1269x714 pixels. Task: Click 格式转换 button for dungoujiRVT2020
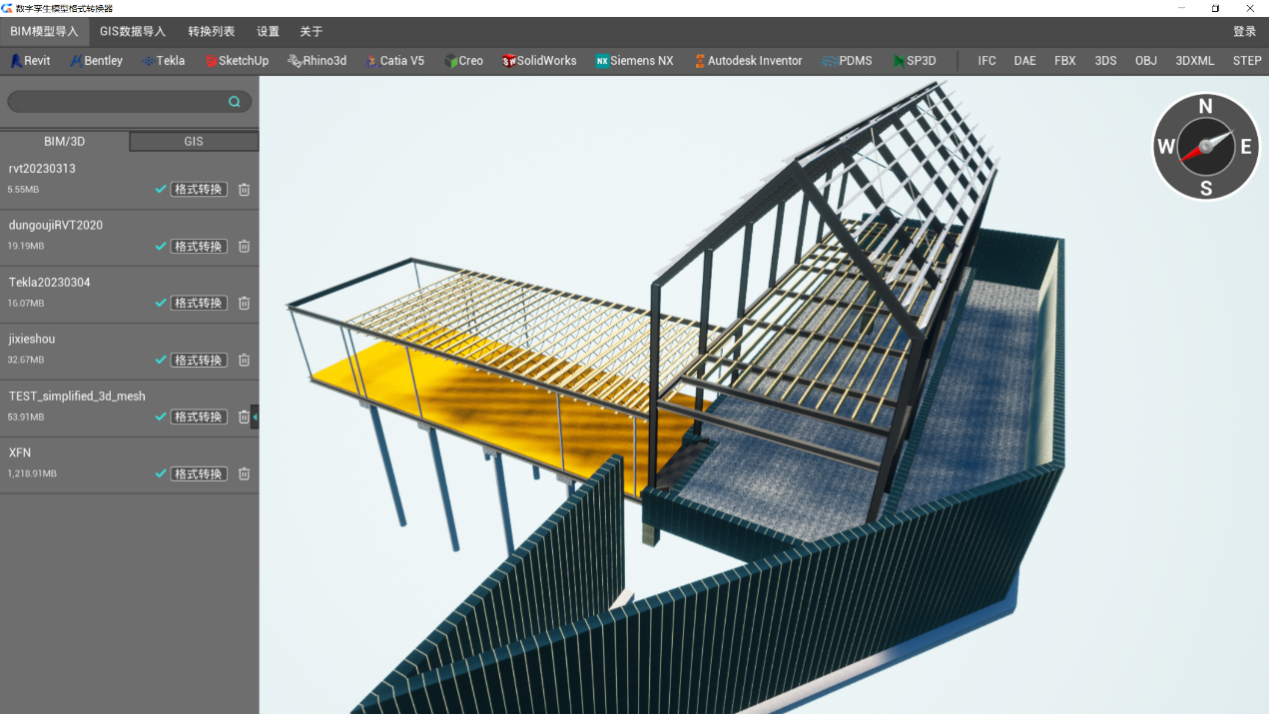click(x=197, y=245)
